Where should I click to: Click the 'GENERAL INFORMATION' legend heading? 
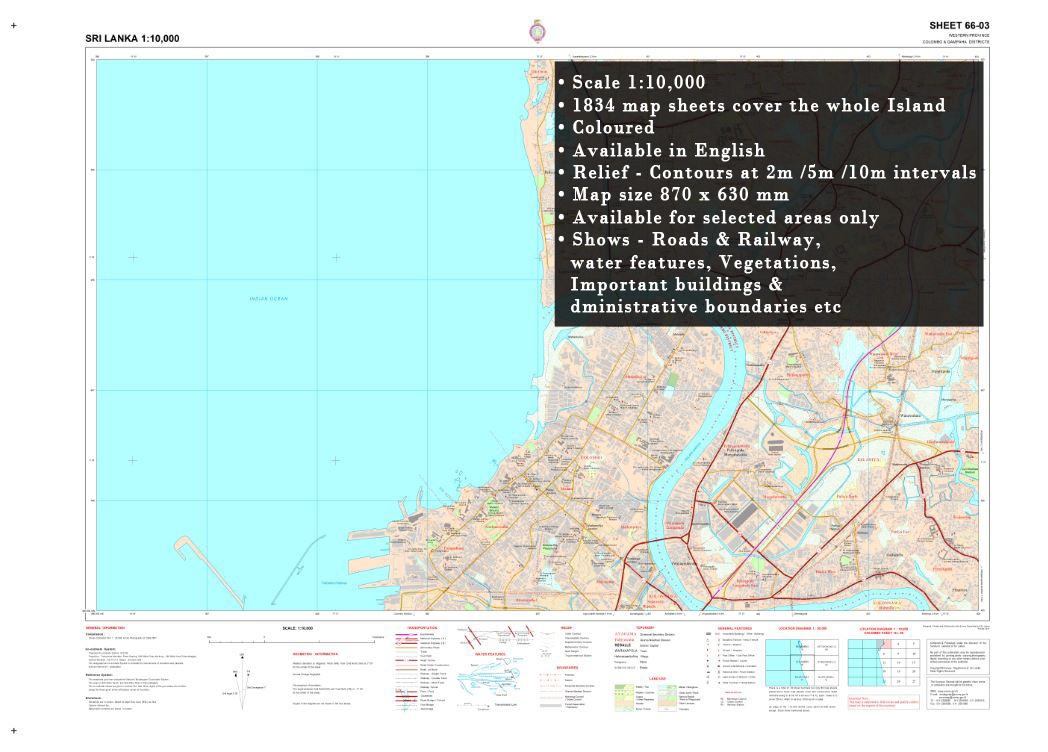coord(106,629)
